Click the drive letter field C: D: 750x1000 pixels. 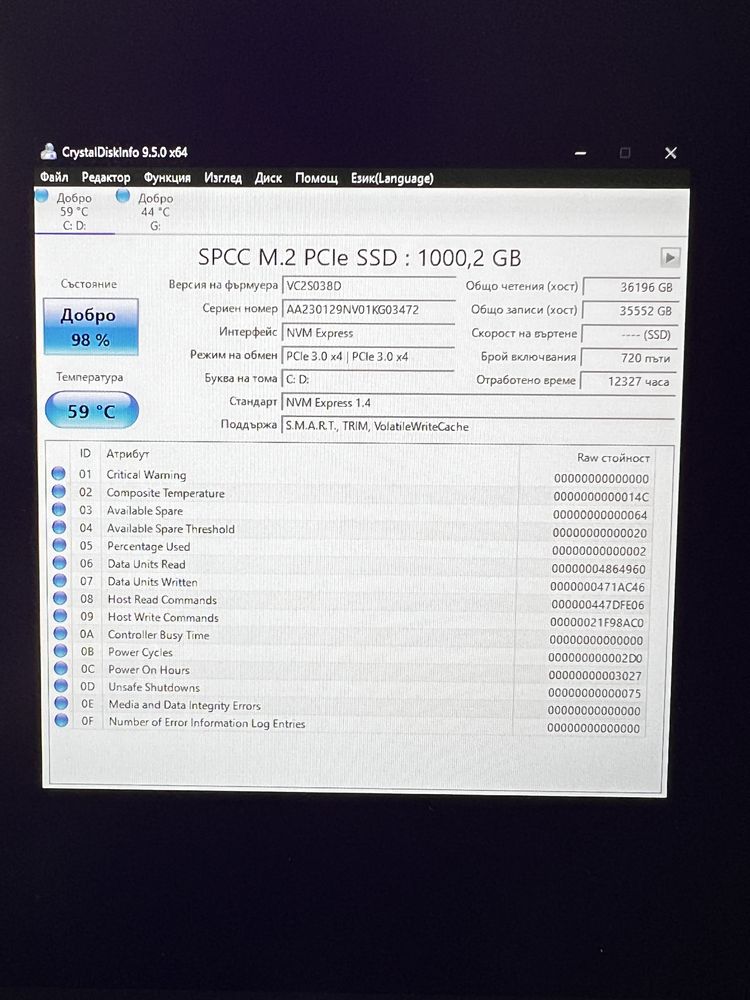(x=369, y=379)
